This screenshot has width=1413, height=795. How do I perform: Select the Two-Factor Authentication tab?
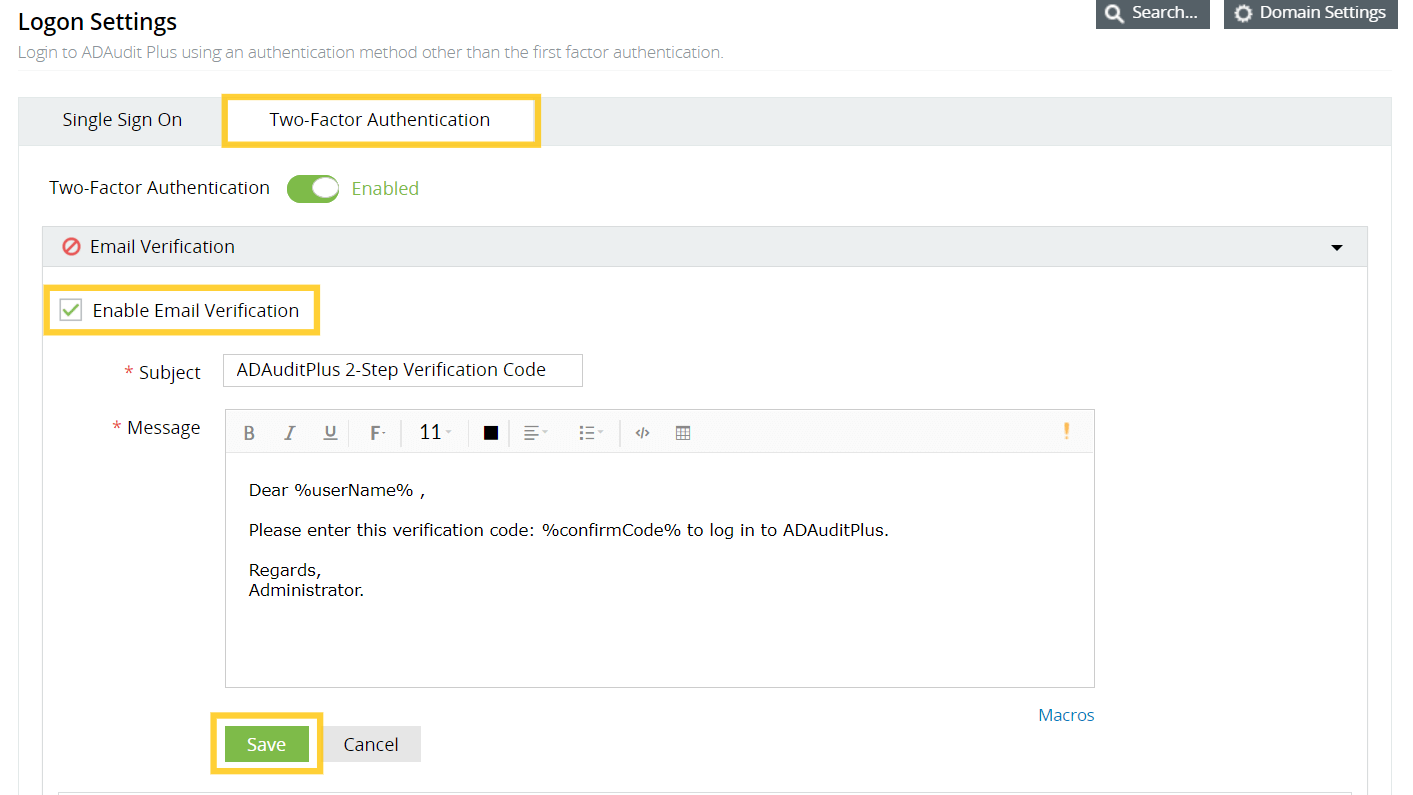click(380, 120)
